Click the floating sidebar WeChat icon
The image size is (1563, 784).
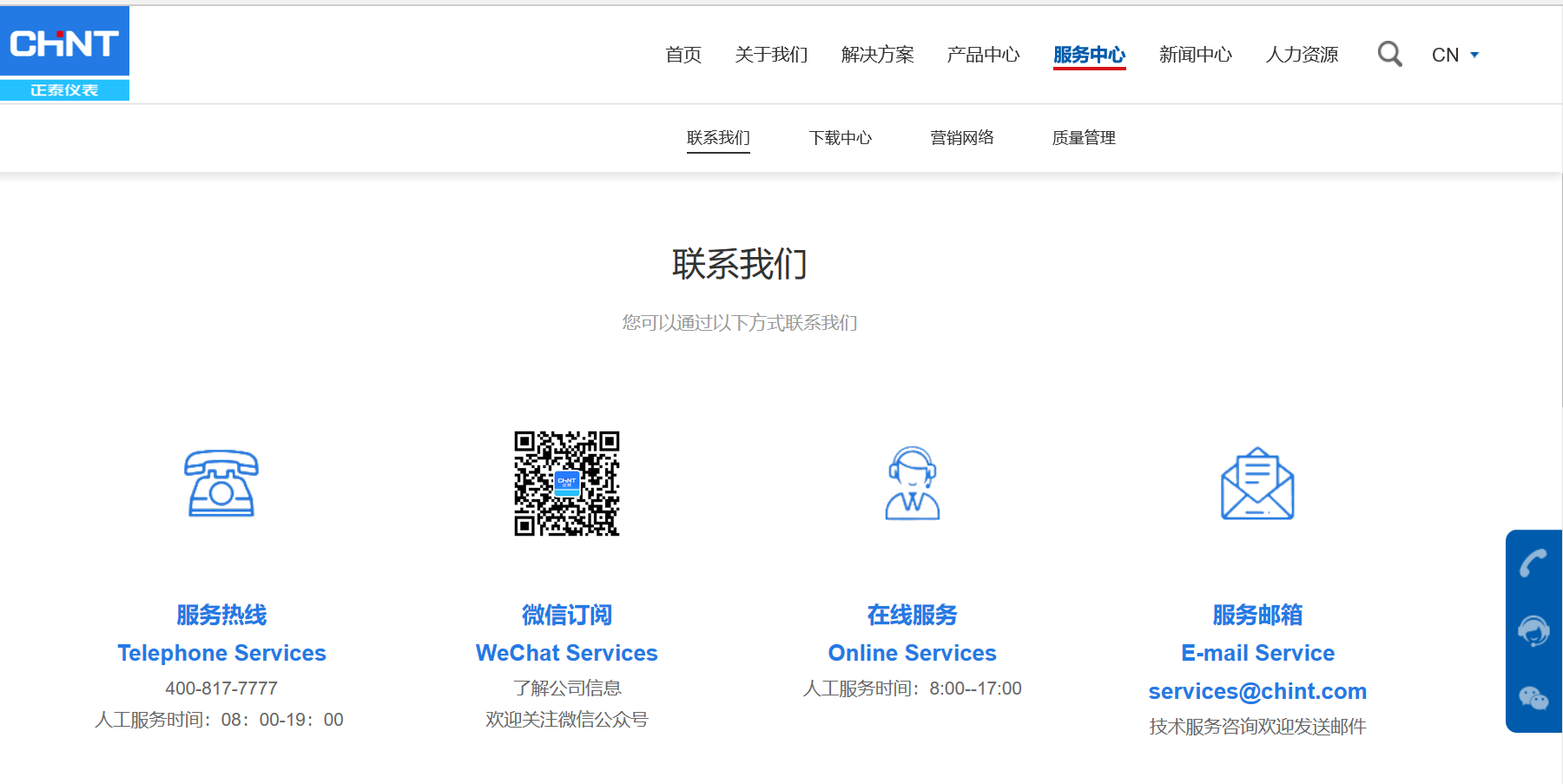tap(1533, 697)
